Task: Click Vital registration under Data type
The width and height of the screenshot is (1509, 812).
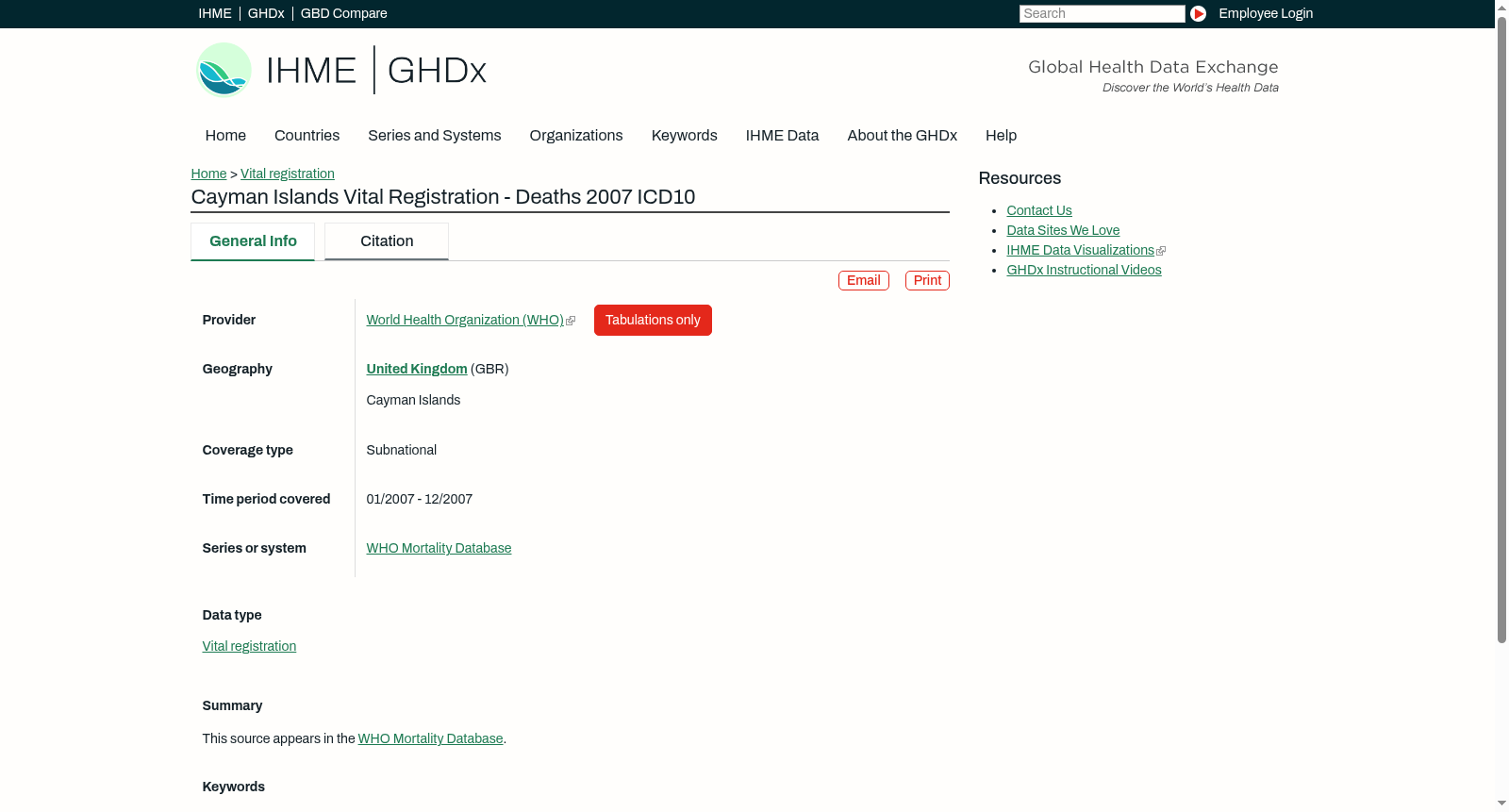Action: [x=249, y=647]
